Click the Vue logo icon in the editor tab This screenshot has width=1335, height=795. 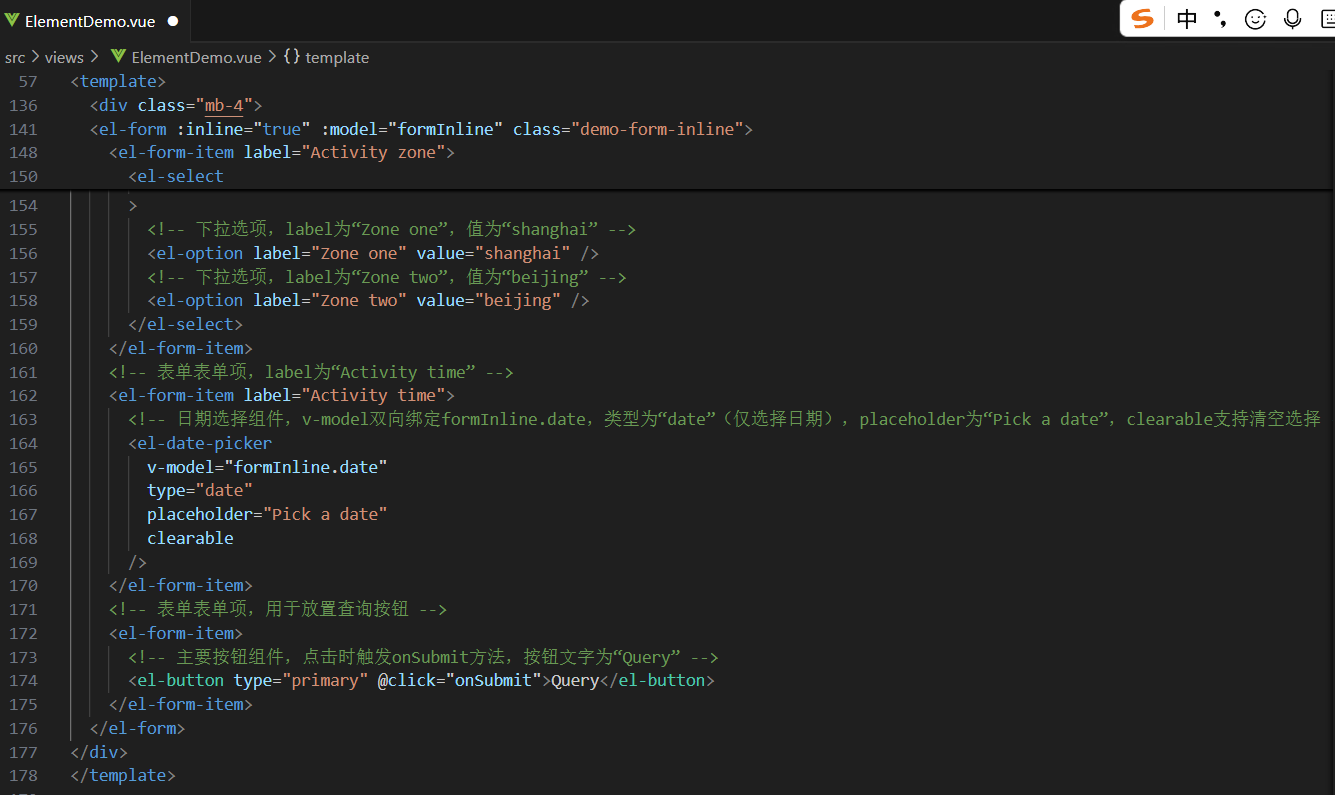12,20
